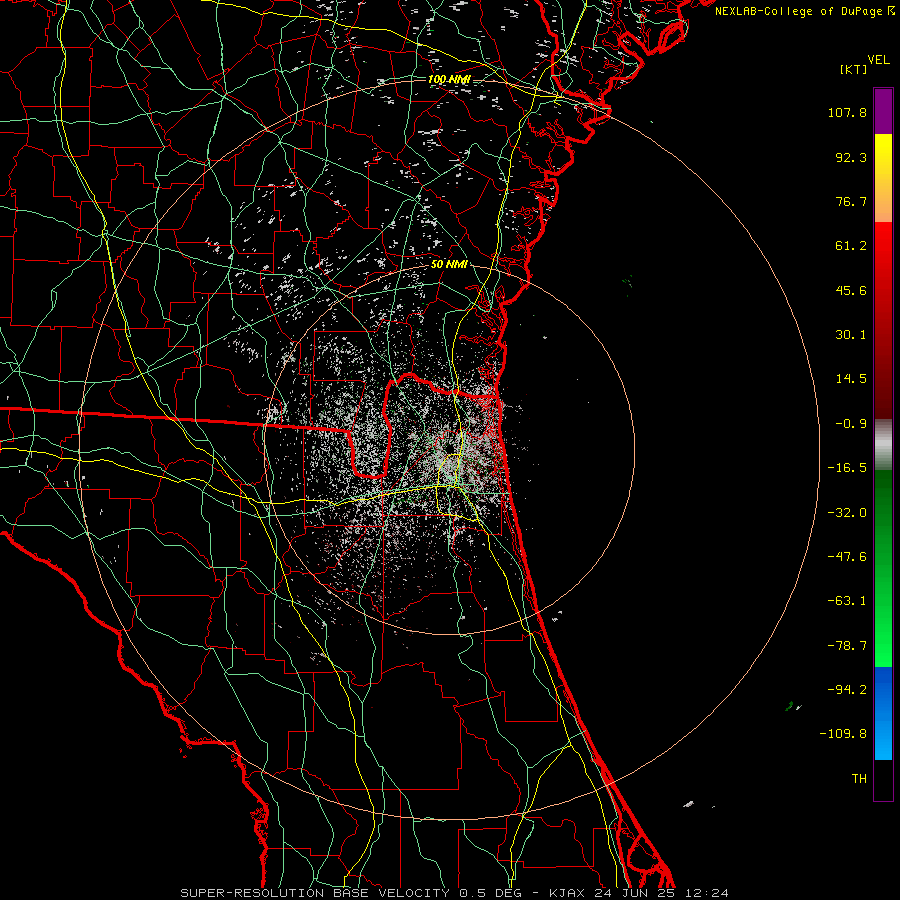Click the -94.2 value on velocity scale
The height and width of the screenshot is (900, 900).
[x=847, y=690]
